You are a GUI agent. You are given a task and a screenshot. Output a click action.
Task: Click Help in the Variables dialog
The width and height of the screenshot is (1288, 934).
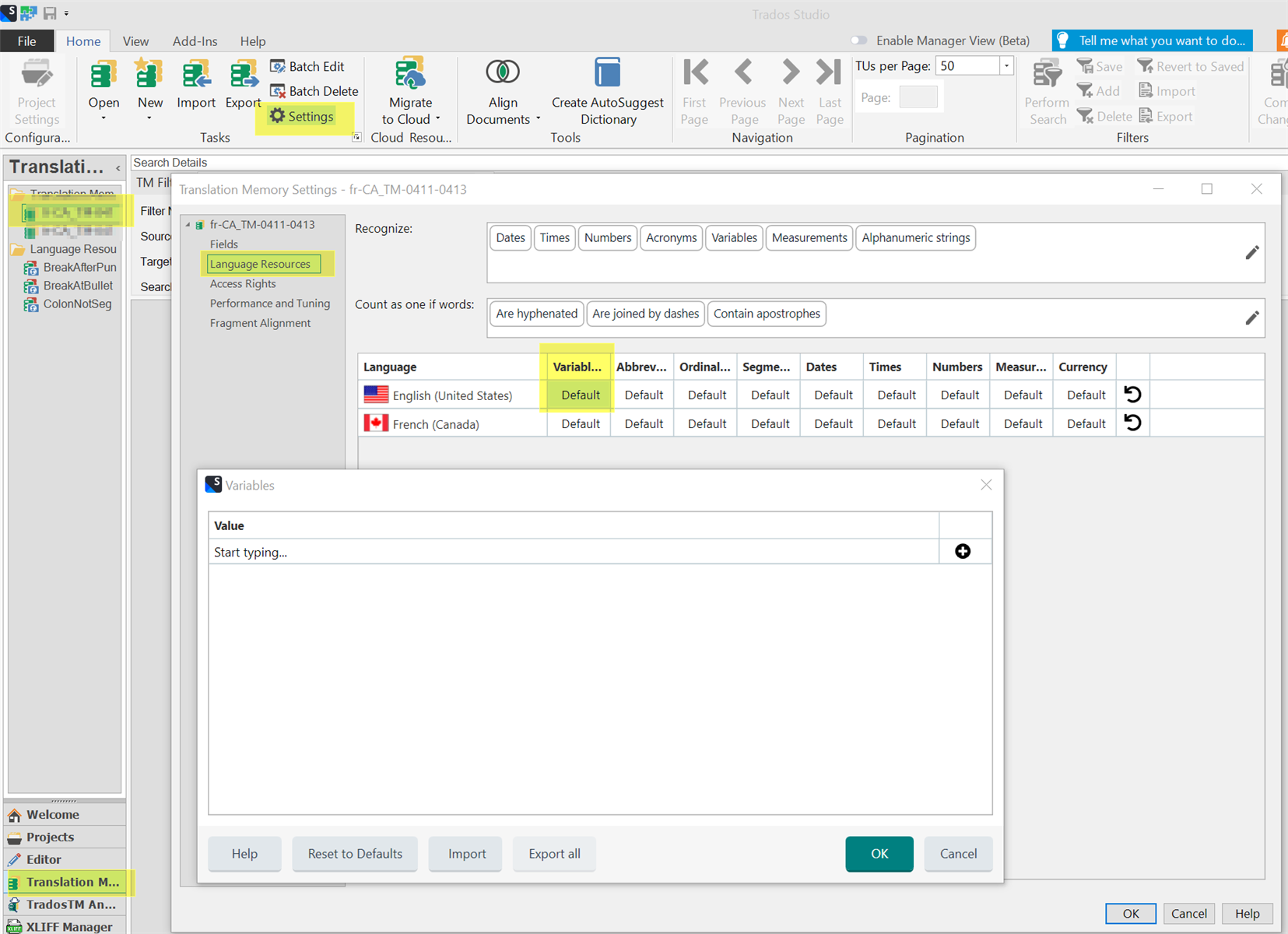pyautogui.click(x=244, y=854)
